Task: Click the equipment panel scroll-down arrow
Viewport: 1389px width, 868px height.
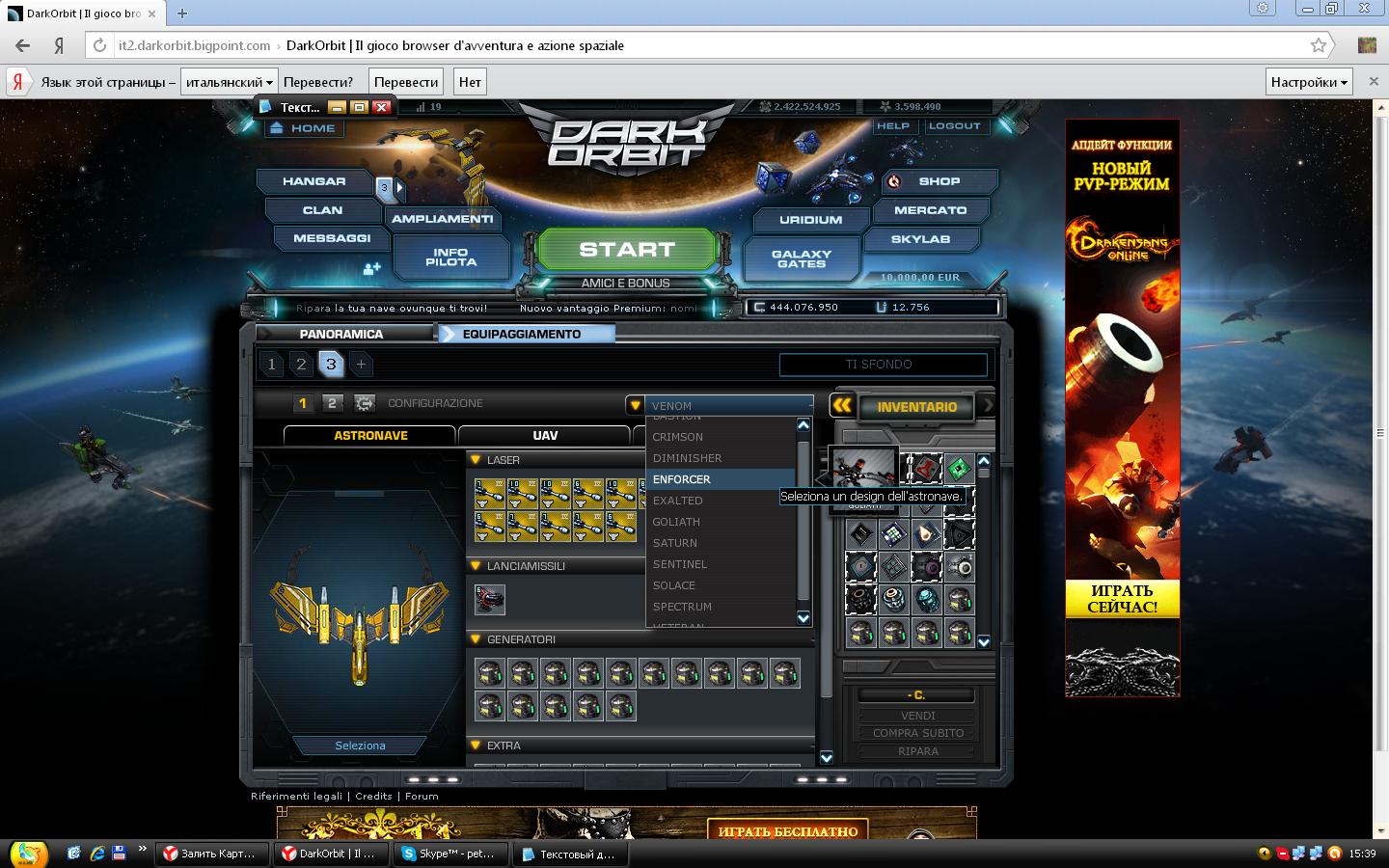Action: pos(826,758)
